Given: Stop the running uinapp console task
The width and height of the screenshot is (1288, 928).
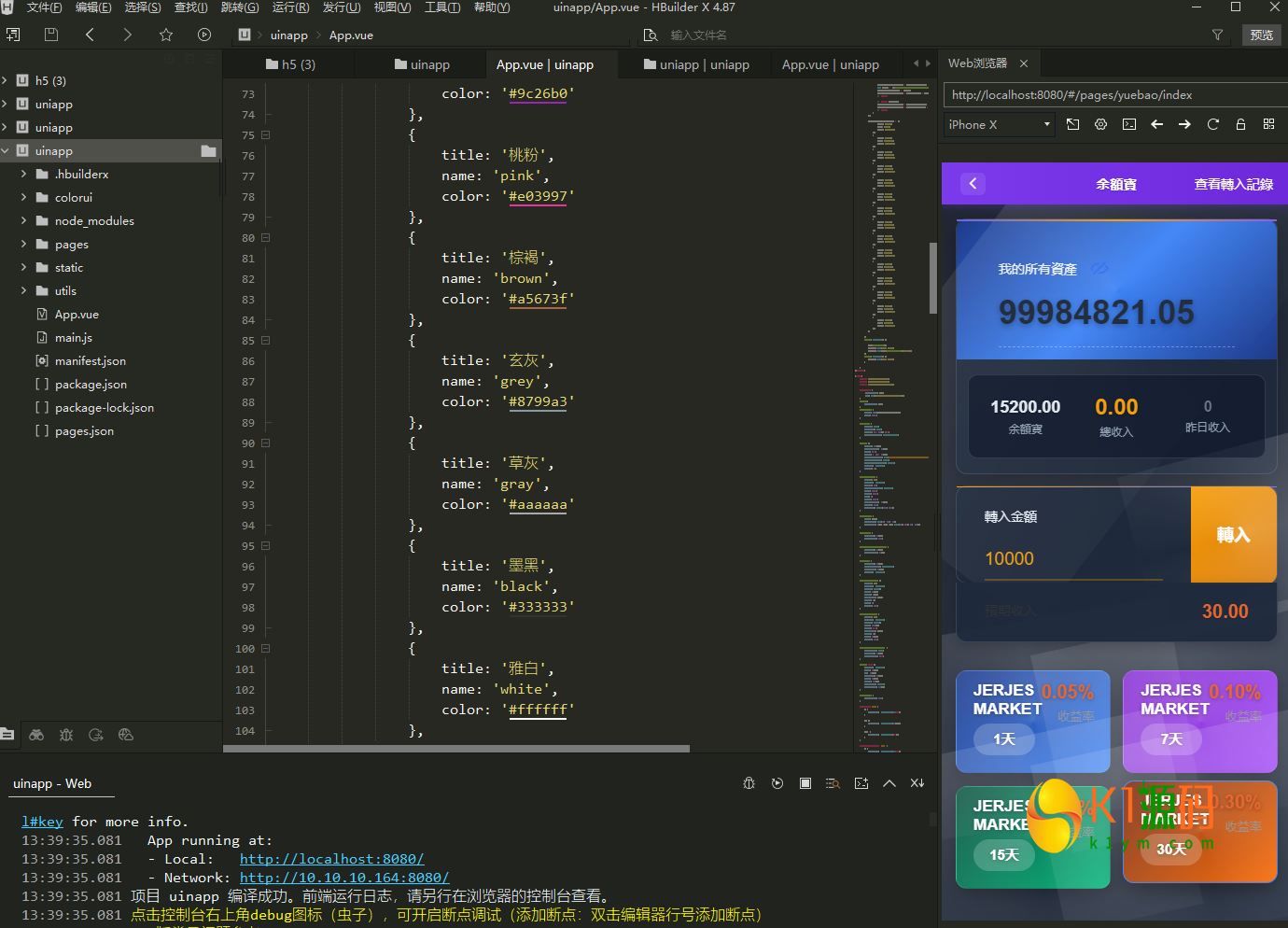Looking at the screenshot, I should (x=805, y=783).
